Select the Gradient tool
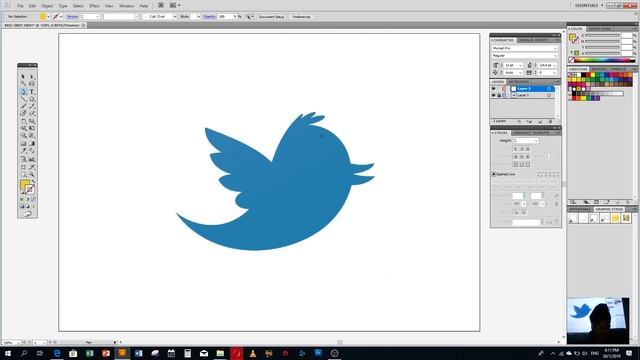640x360 pixels. tap(32, 144)
